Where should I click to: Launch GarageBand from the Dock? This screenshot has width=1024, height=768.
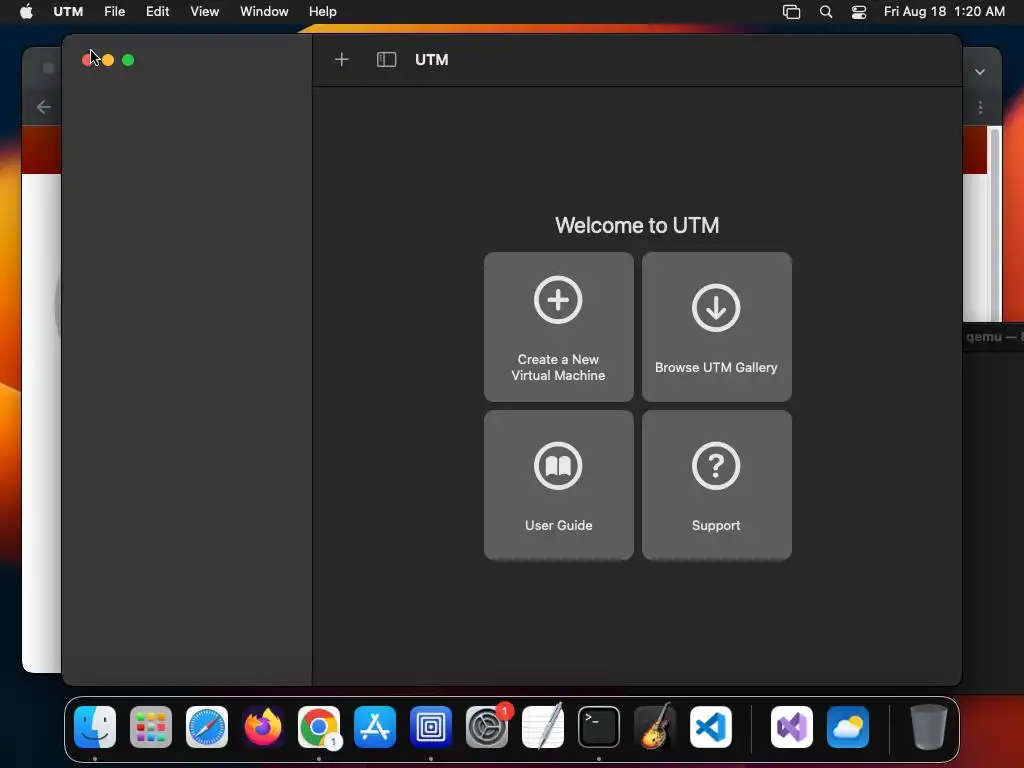(x=655, y=727)
